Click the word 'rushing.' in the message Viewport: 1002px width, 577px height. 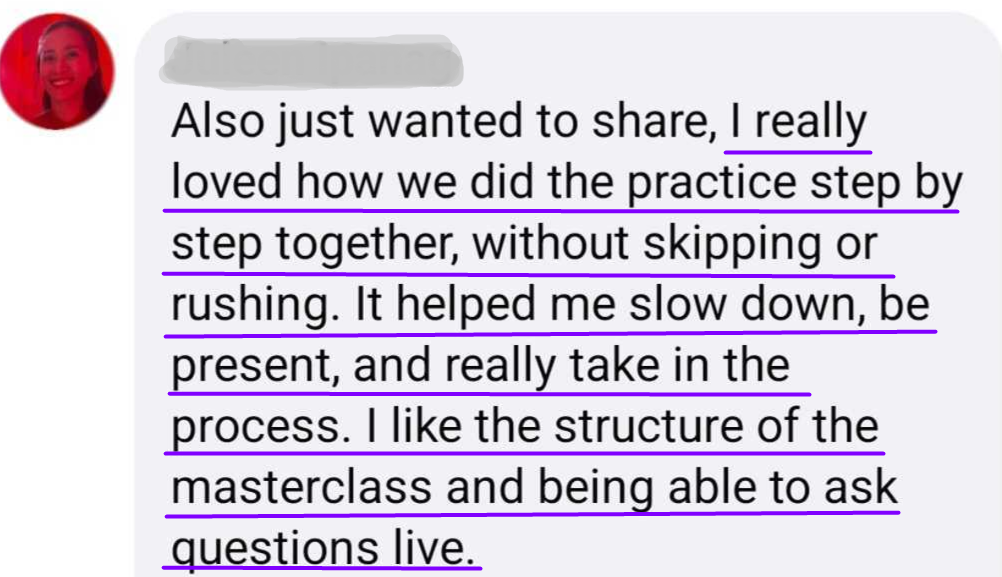point(255,305)
